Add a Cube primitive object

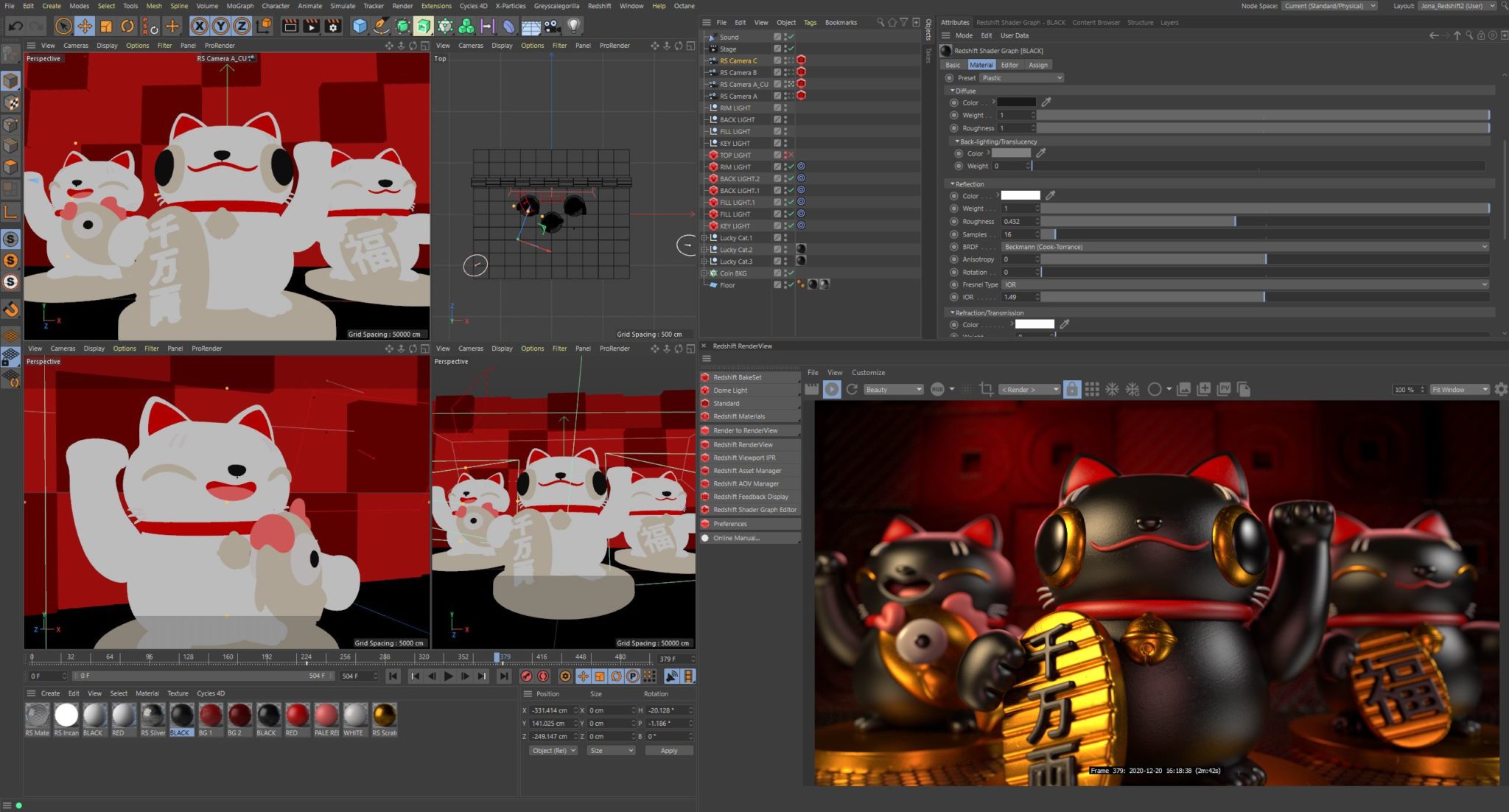[360, 27]
